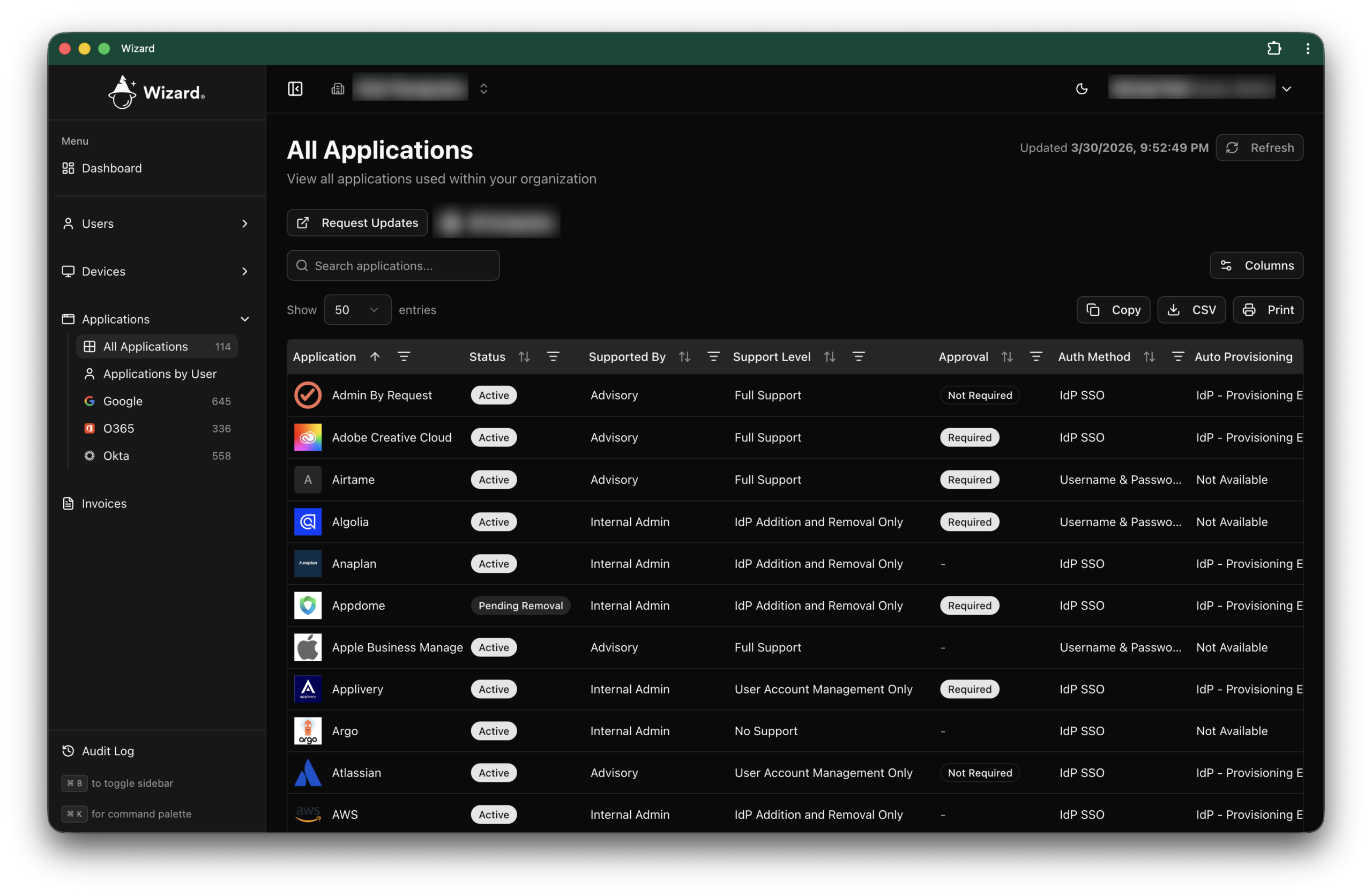Collapse the Applications group chevron

[245, 319]
